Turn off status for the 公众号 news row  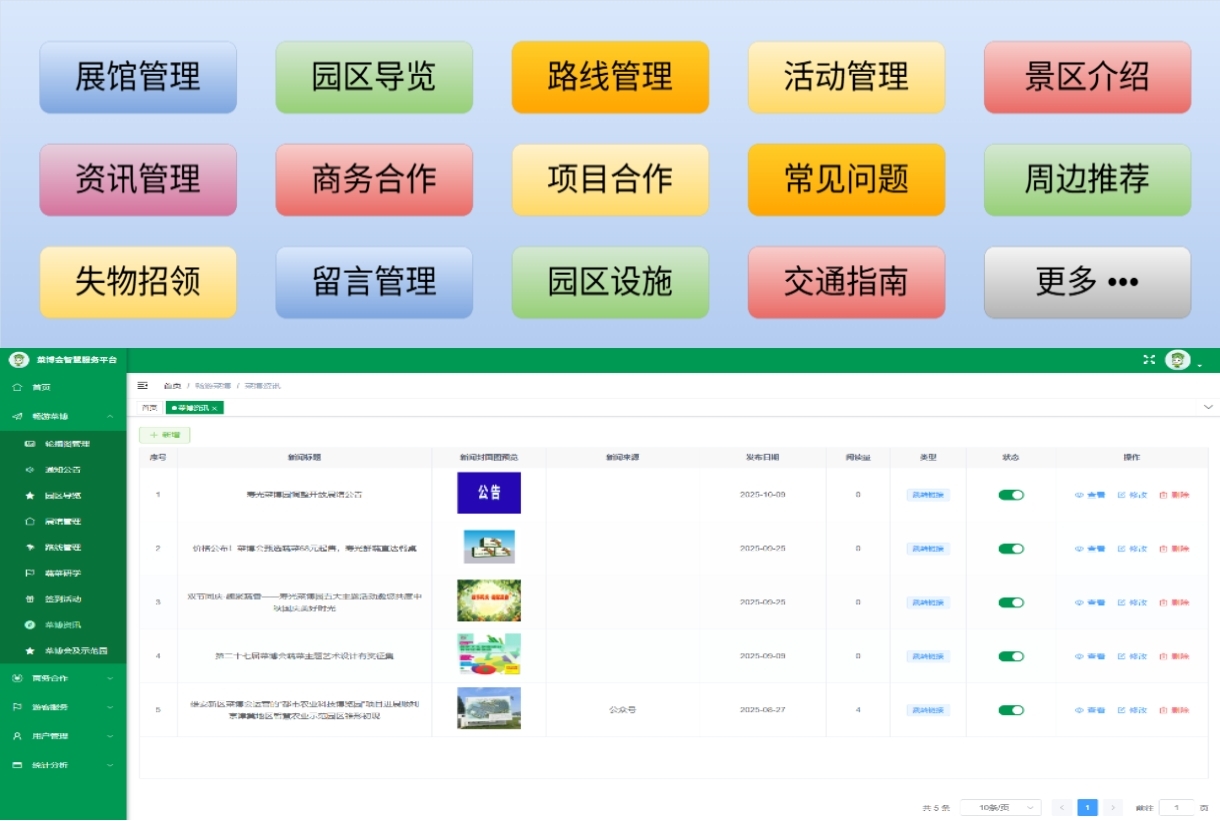[x=1010, y=709]
